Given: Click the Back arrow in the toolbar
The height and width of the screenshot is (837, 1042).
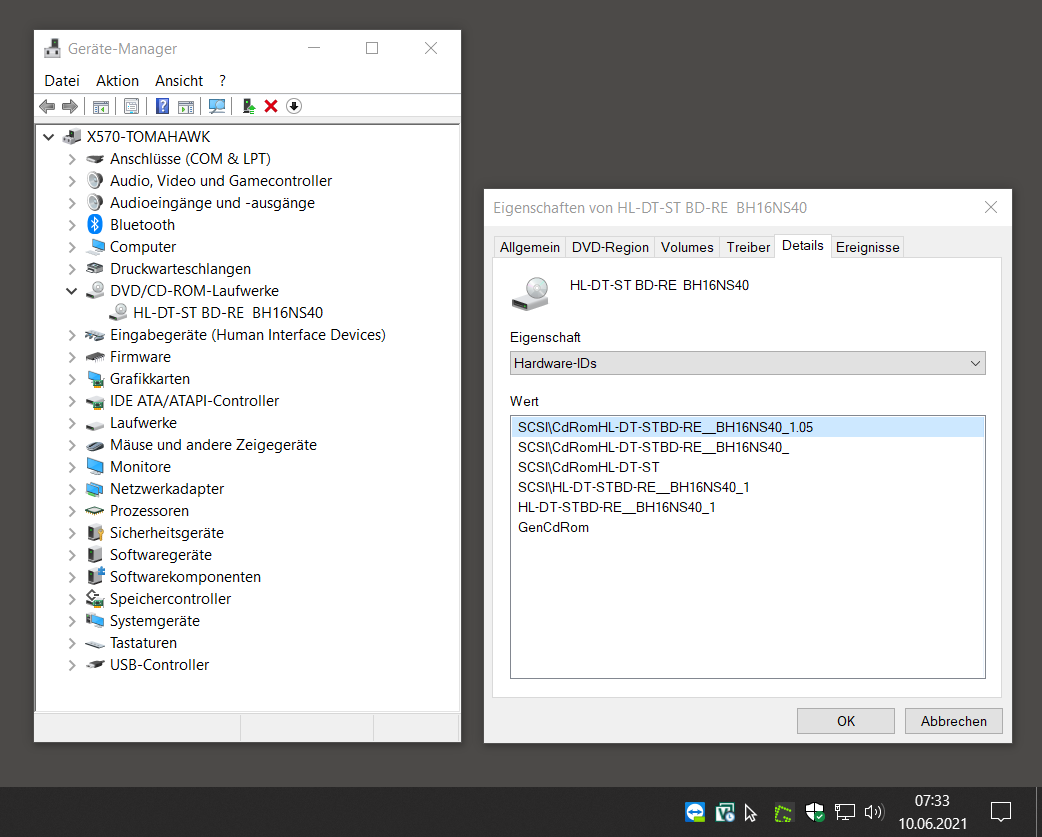Looking at the screenshot, I should (47, 106).
